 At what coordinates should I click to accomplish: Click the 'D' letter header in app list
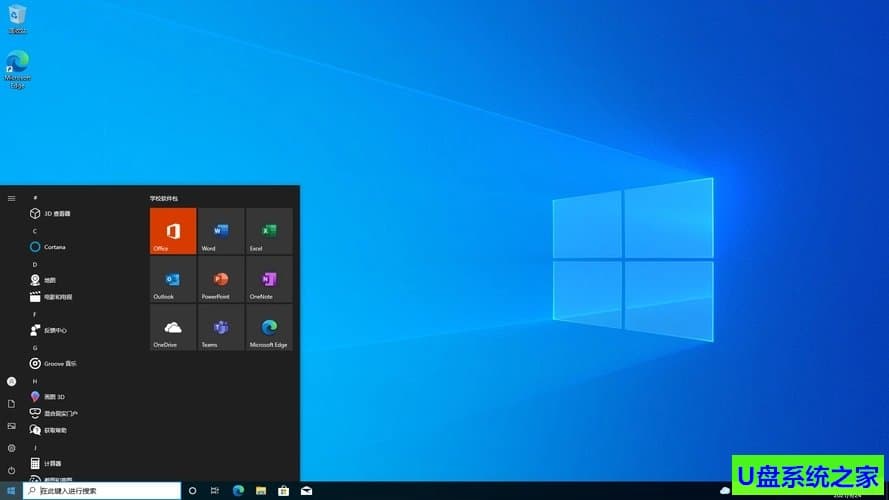[35, 265]
